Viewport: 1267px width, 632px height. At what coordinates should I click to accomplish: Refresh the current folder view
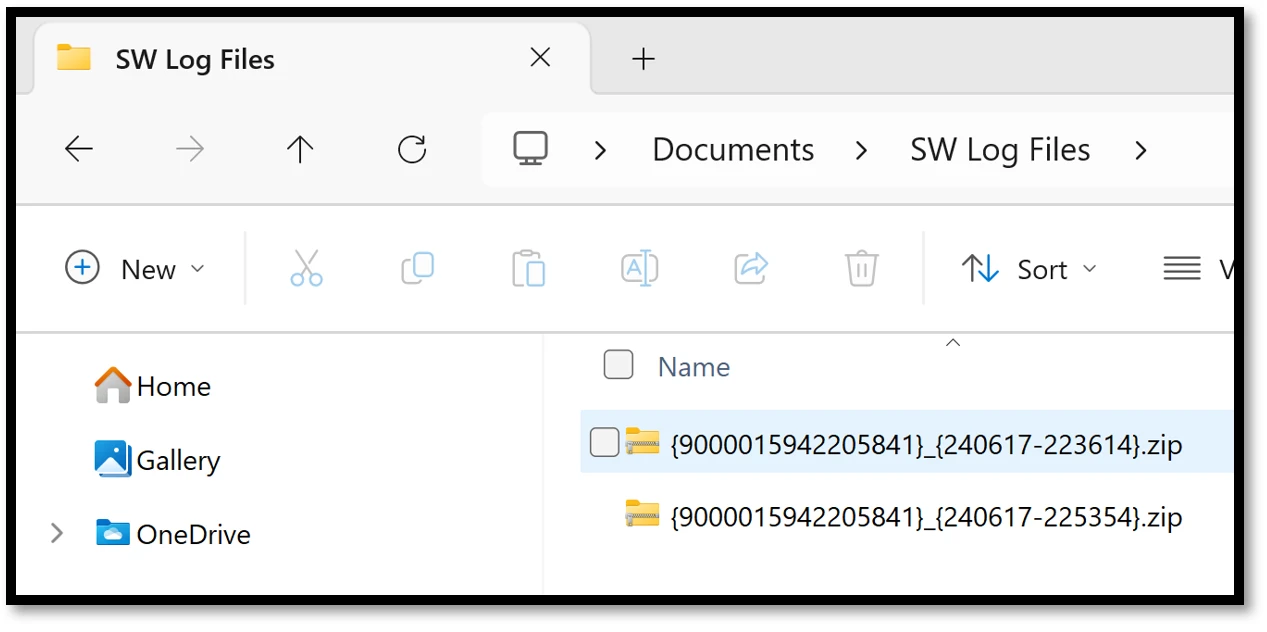pos(412,150)
